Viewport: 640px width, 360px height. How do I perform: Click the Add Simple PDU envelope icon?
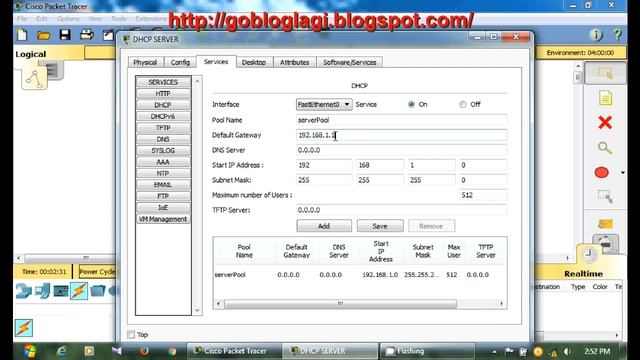pyautogui.click(x=605, y=224)
